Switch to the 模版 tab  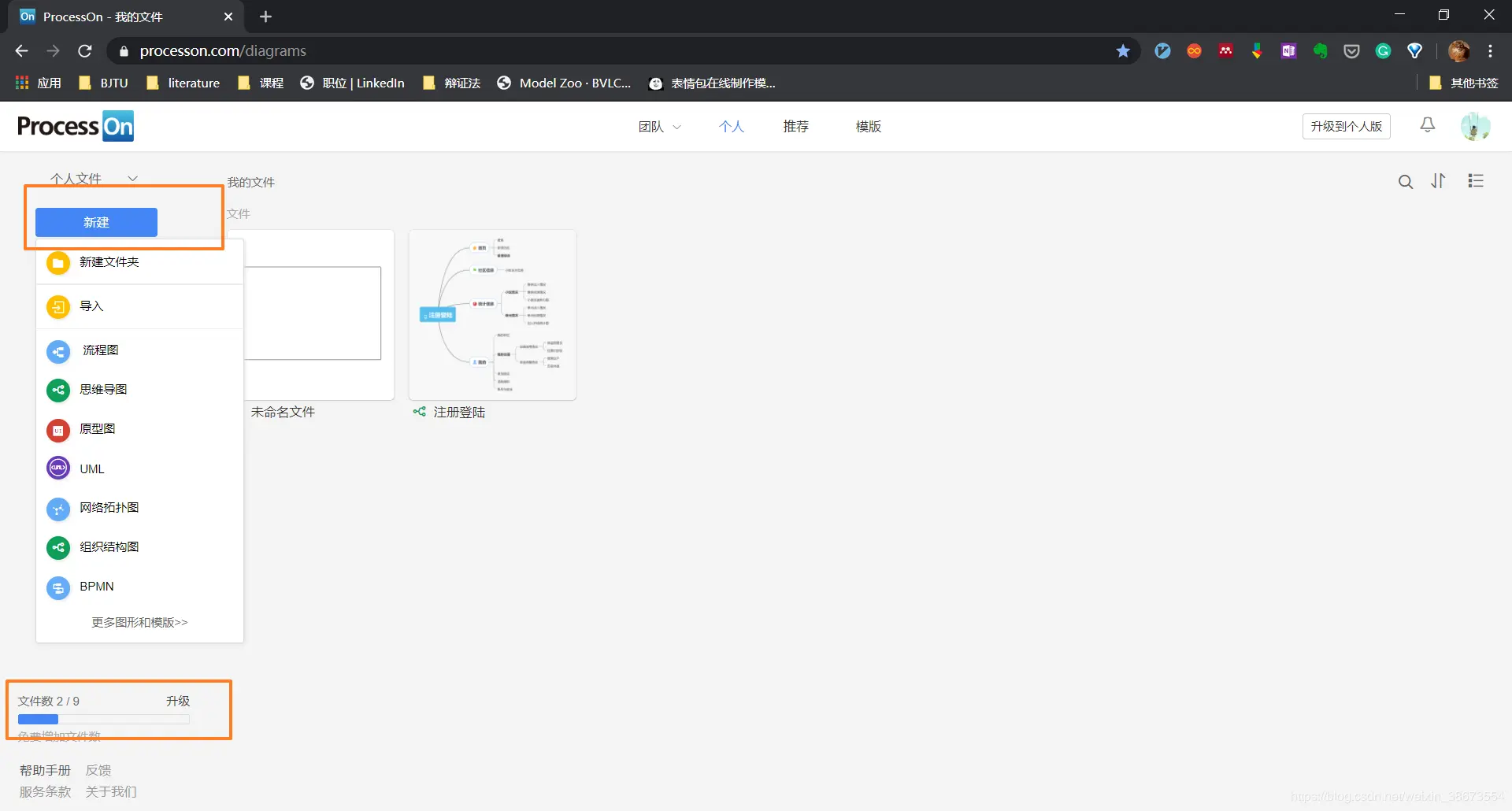tap(868, 127)
